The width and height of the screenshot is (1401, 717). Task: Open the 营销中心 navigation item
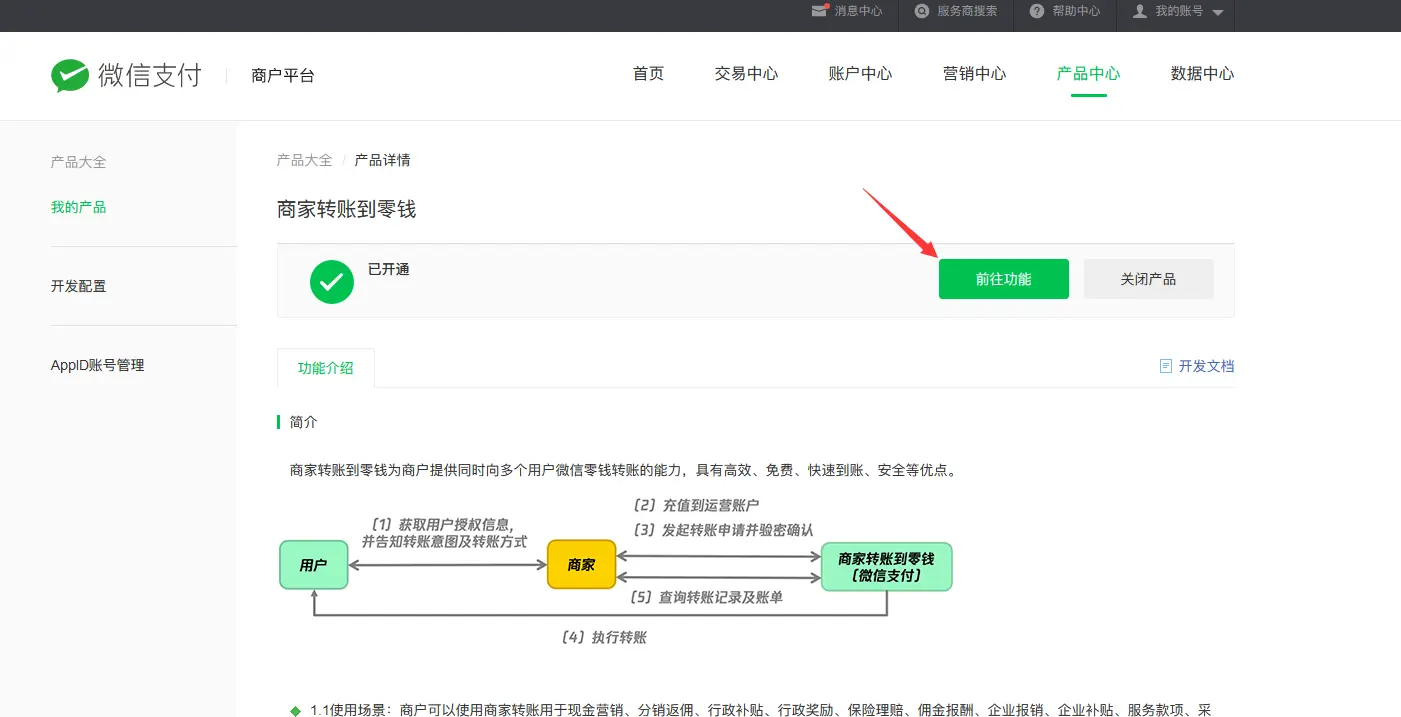pos(974,74)
